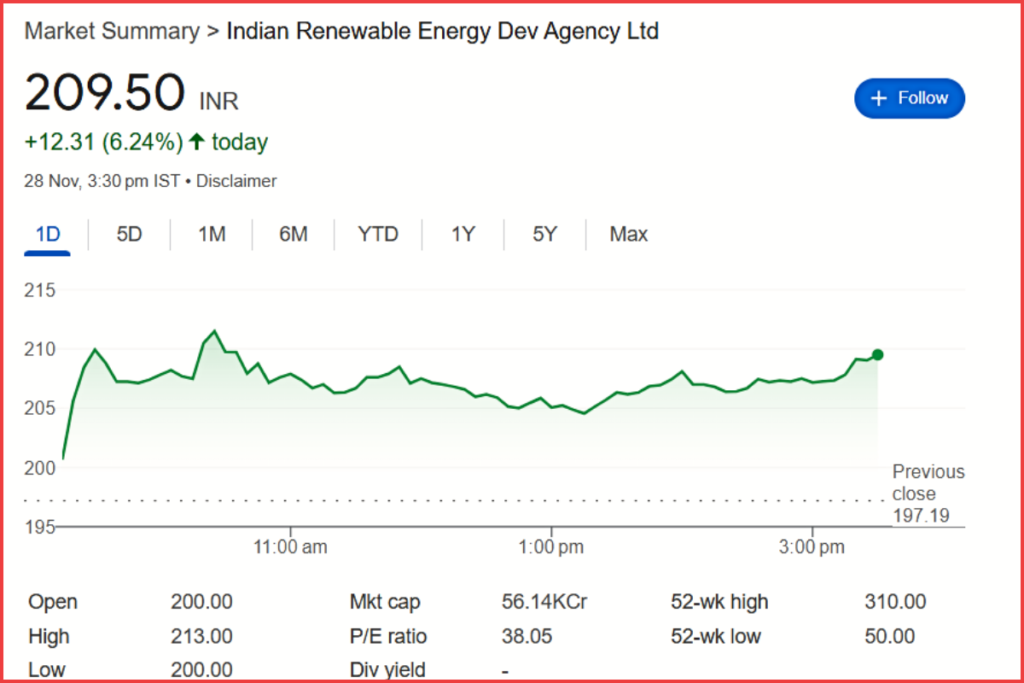
Task: Click the High value 213.00
Action: click(x=202, y=636)
